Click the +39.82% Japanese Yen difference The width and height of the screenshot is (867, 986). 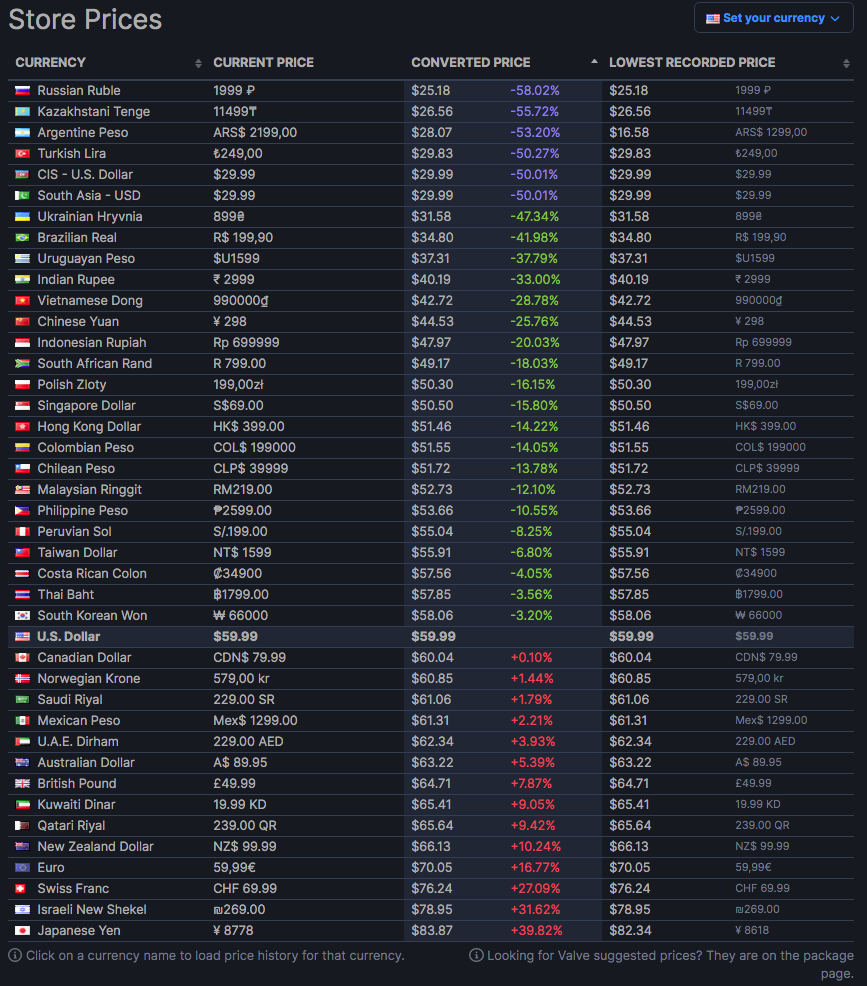(x=536, y=931)
